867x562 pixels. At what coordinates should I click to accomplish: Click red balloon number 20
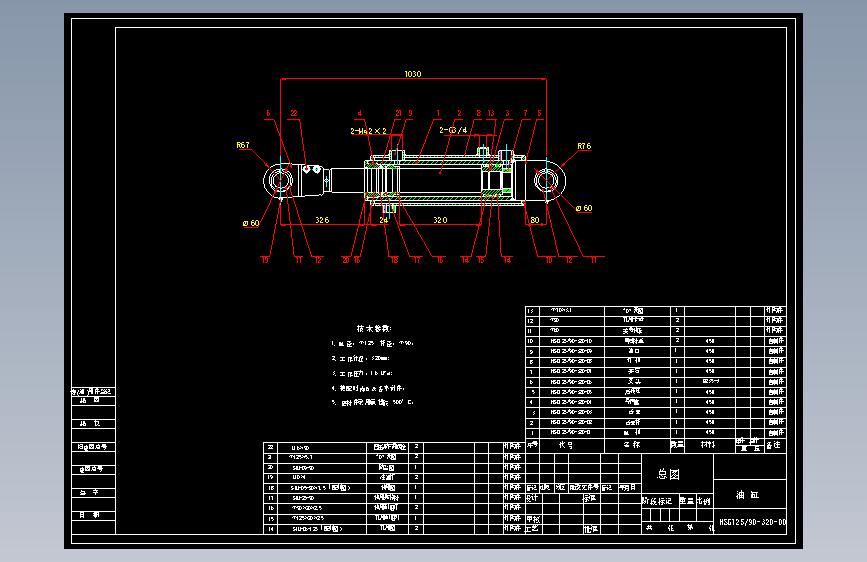(346, 259)
